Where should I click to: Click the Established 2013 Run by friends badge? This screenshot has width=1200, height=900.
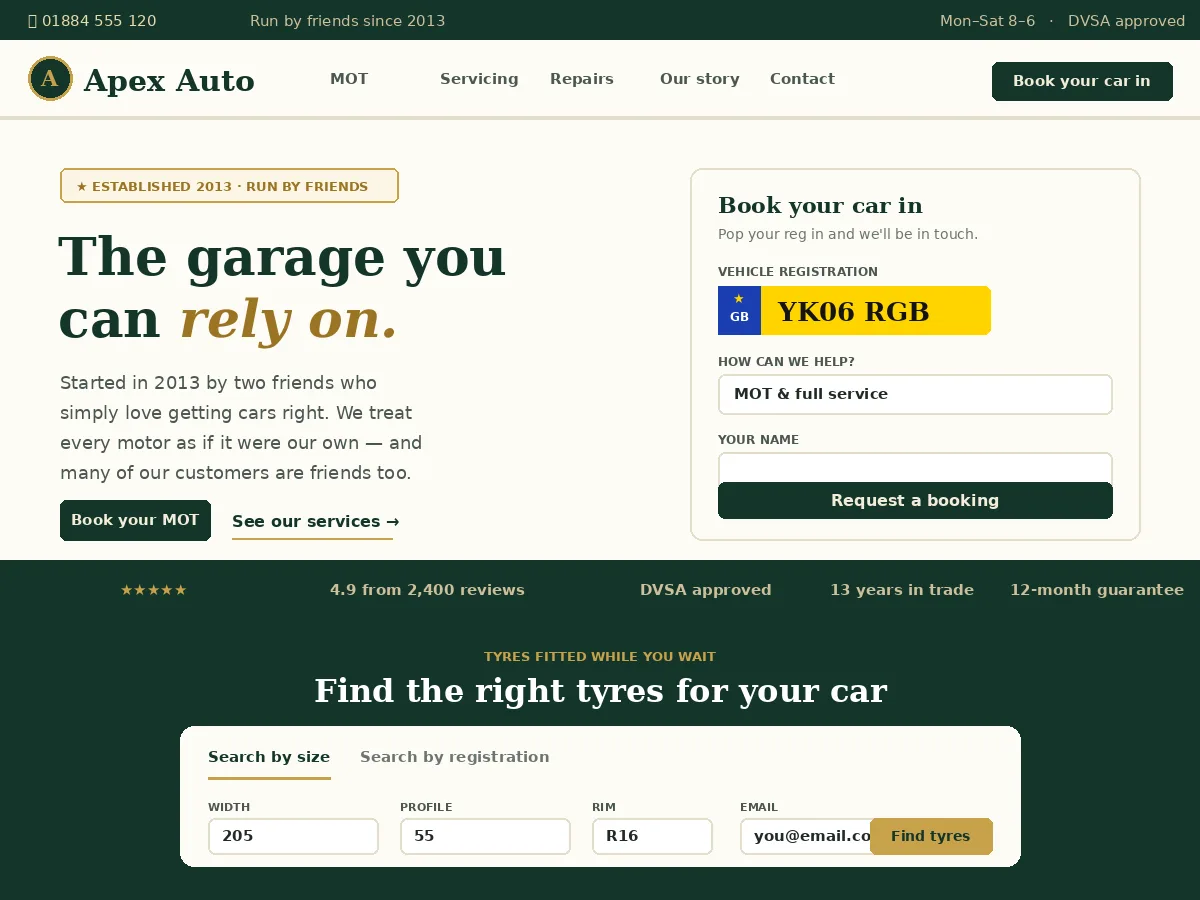click(x=229, y=186)
